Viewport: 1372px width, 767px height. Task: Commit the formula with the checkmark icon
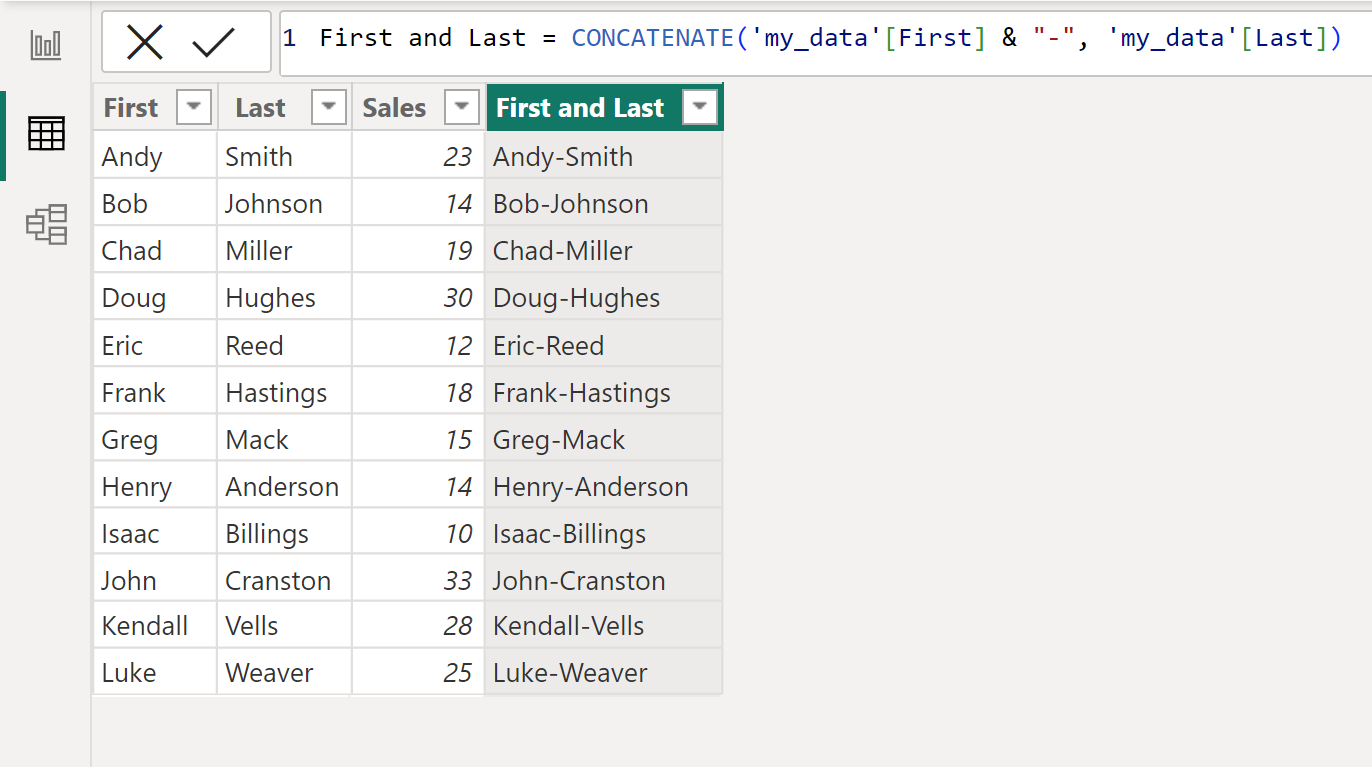[213, 42]
